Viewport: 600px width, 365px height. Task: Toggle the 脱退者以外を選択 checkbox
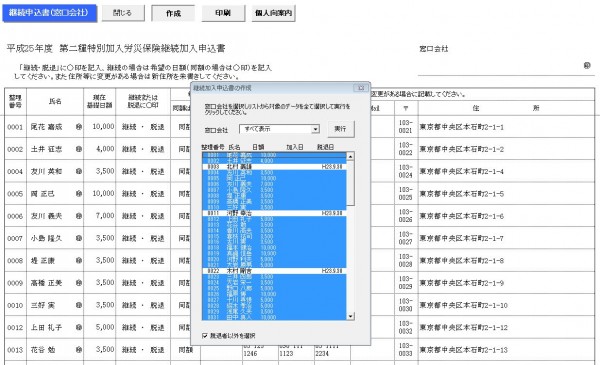coord(205,336)
